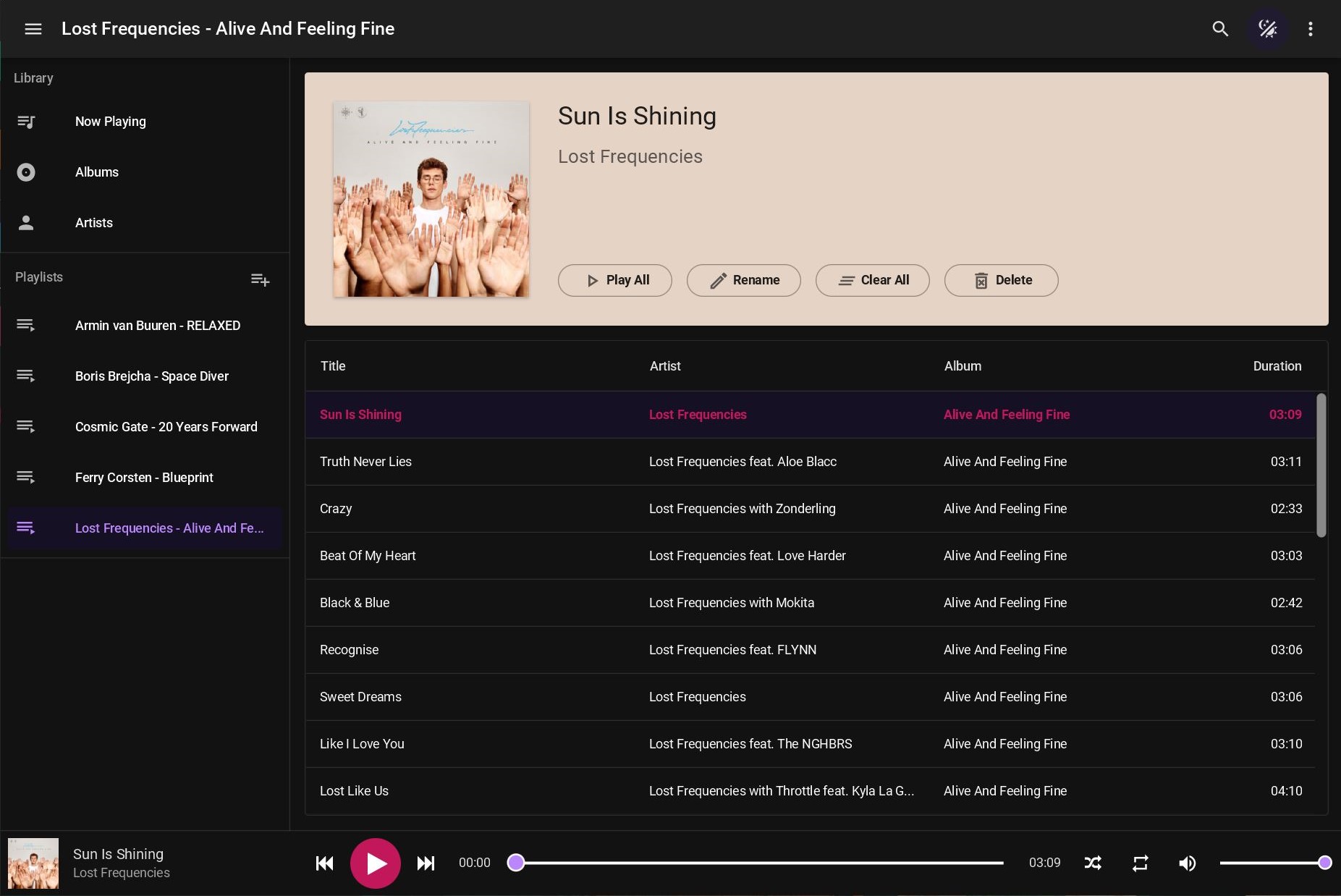Click the Now Playing queue icon
The height and width of the screenshot is (896, 1341).
[26, 122]
